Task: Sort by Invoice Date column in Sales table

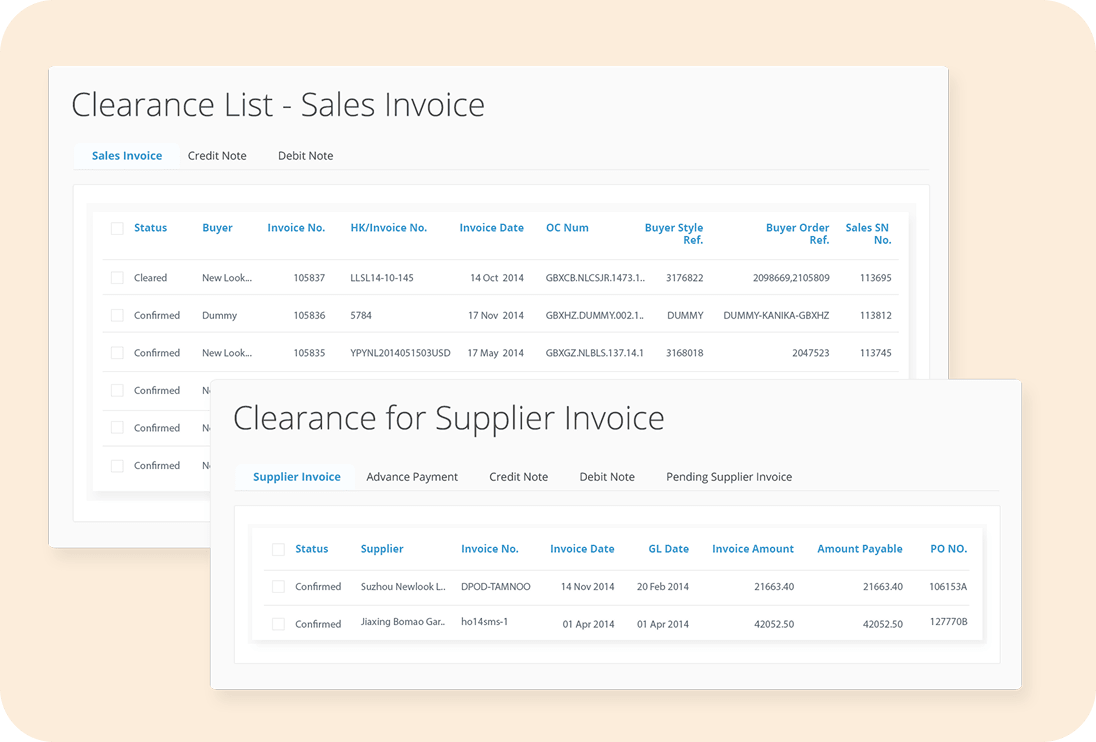Action: coord(491,228)
